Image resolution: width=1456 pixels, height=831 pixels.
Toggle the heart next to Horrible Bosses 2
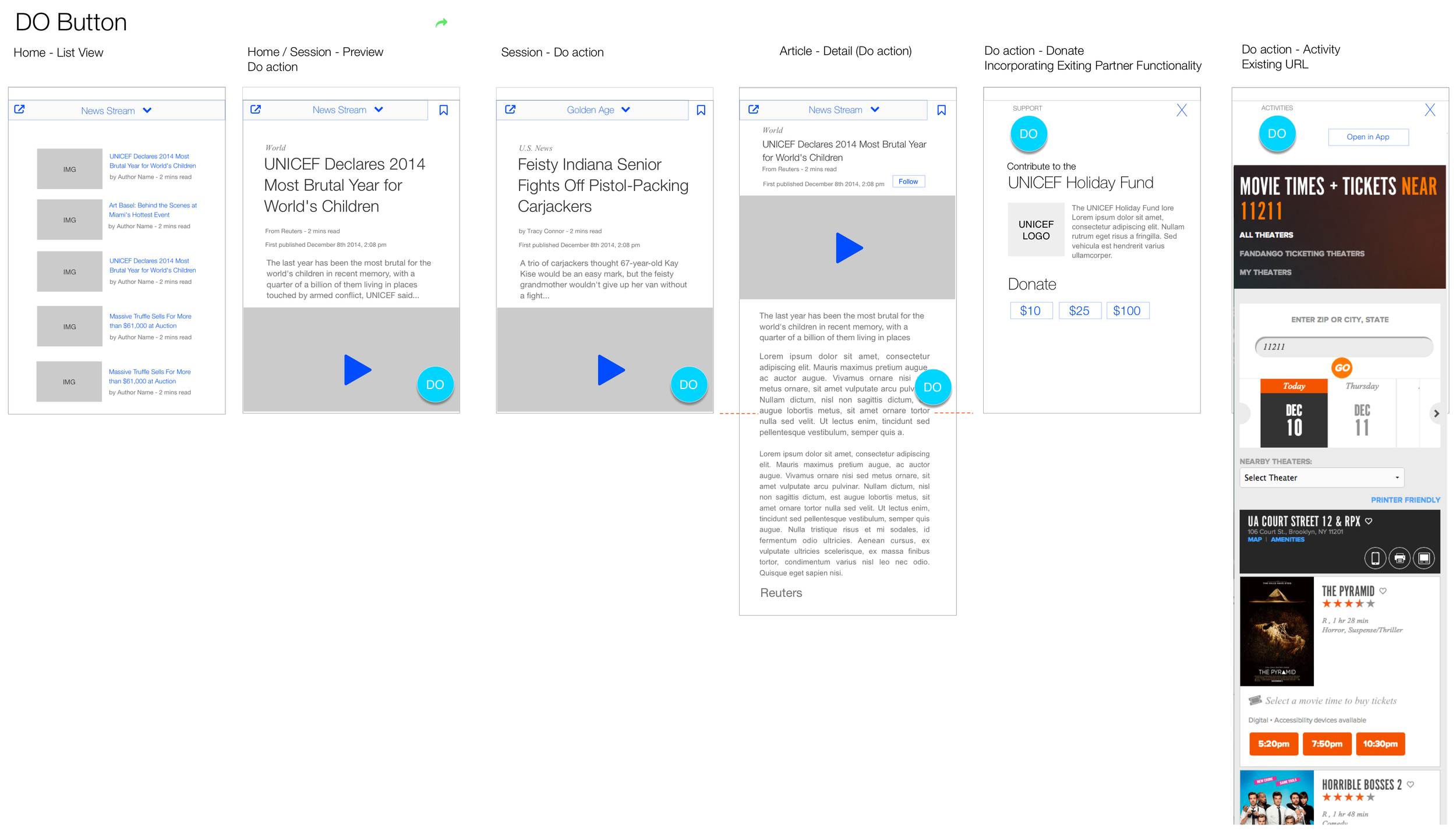[x=1410, y=784]
